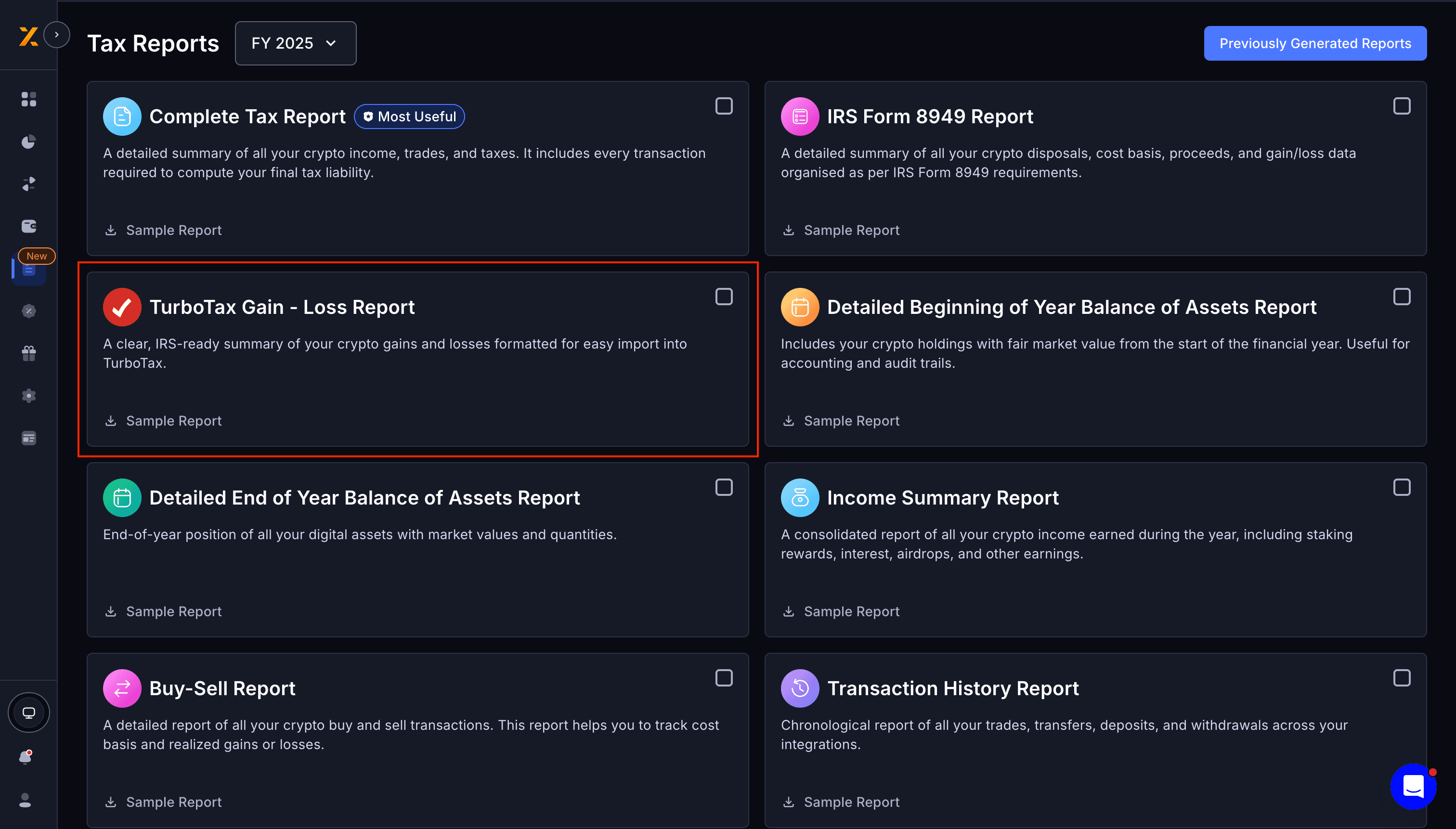Click Previously Generated Reports button

[1315, 43]
